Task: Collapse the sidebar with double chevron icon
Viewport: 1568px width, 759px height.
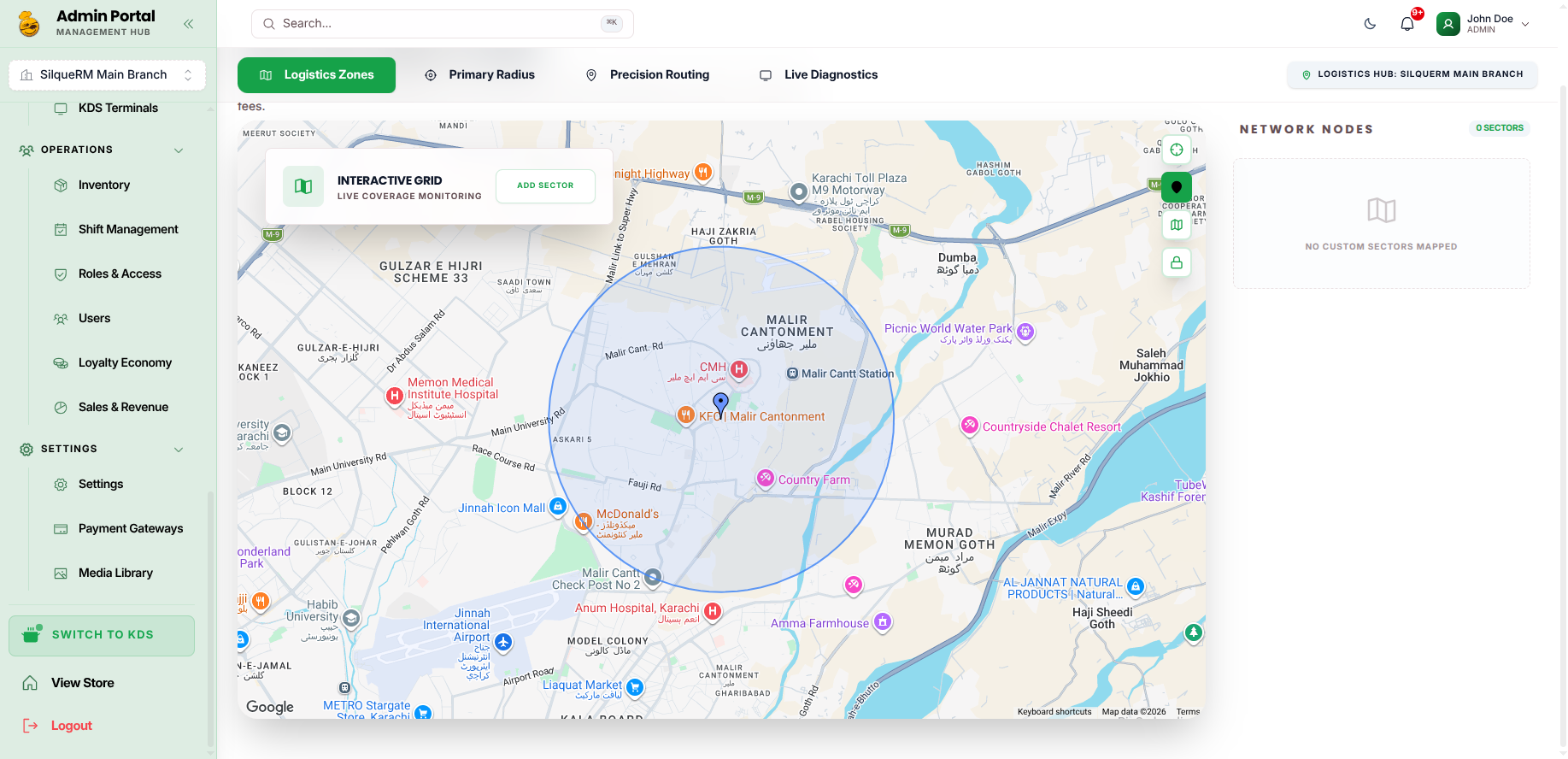Action: [188, 24]
